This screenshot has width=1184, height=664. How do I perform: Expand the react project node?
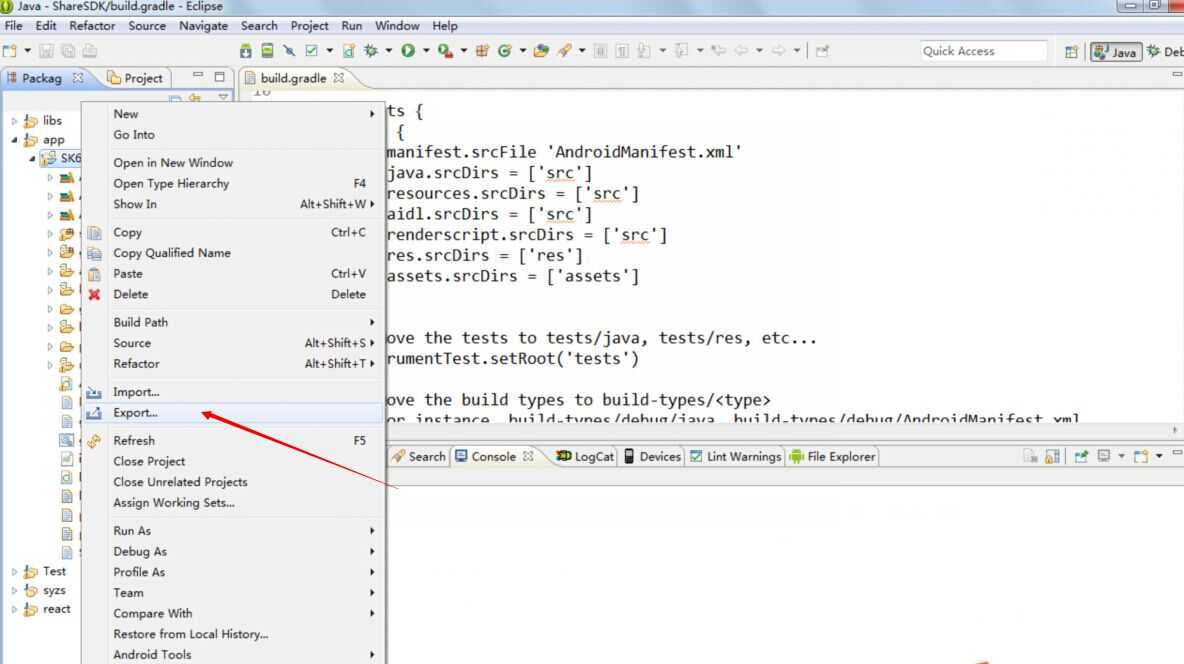(14, 610)
